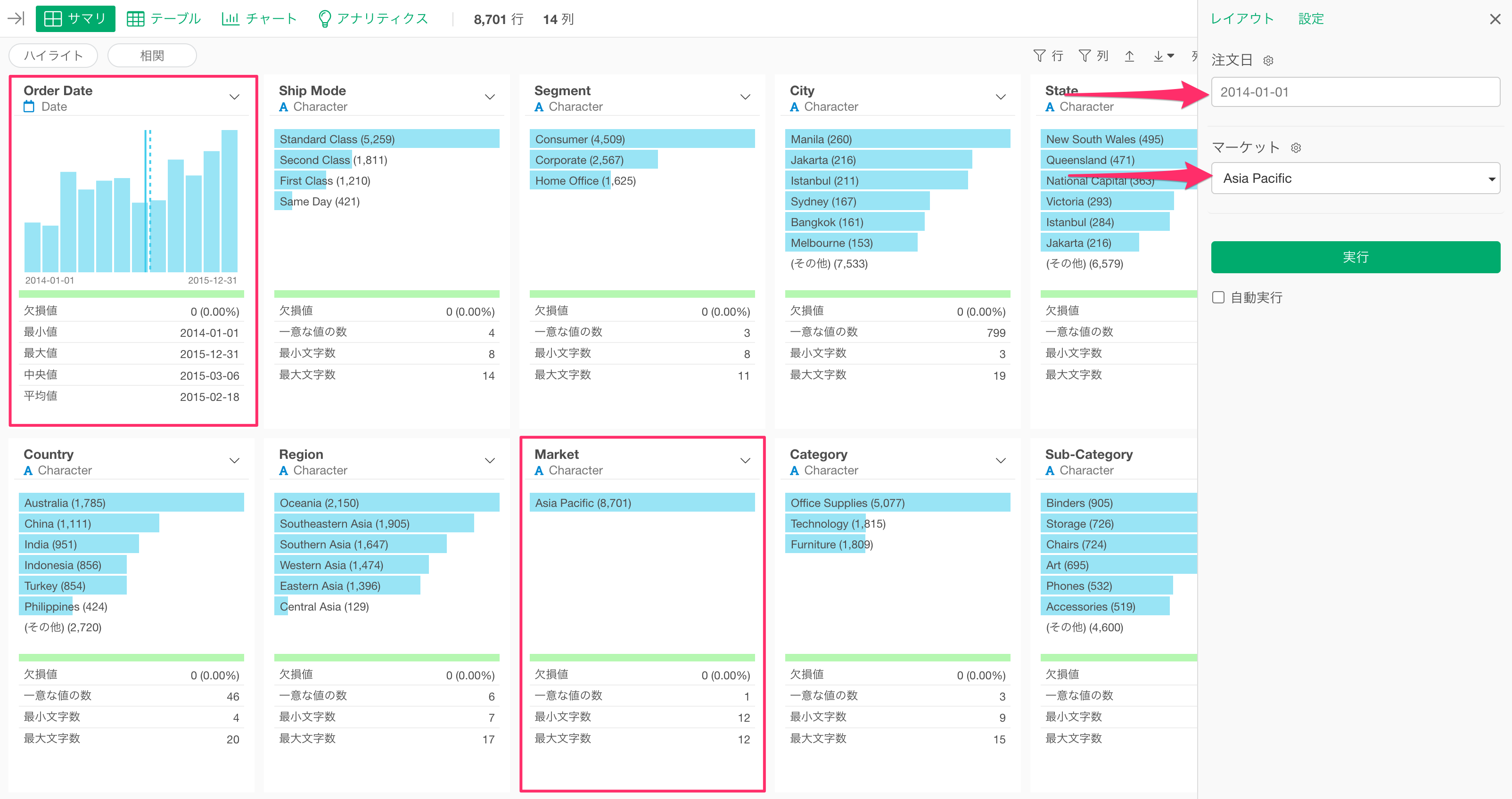Image resolution: width=1512 pixels, height=799 pixels.
Task: Click the 'Same Day (421)' row
Action: click(x=386, y=201)
